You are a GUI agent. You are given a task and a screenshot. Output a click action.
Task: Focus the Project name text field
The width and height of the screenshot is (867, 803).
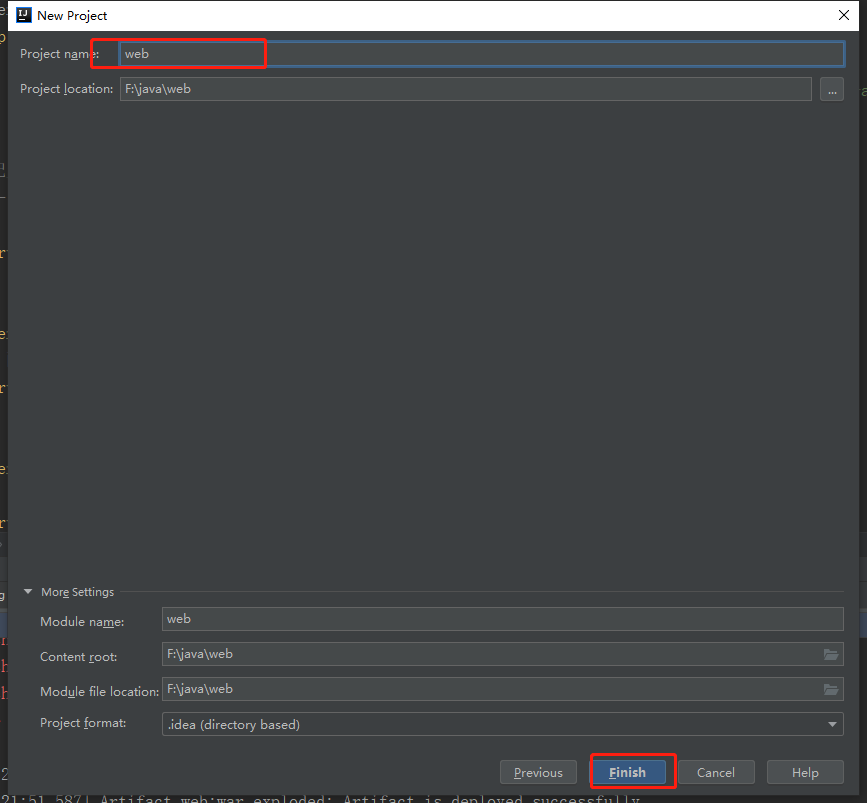480,54
